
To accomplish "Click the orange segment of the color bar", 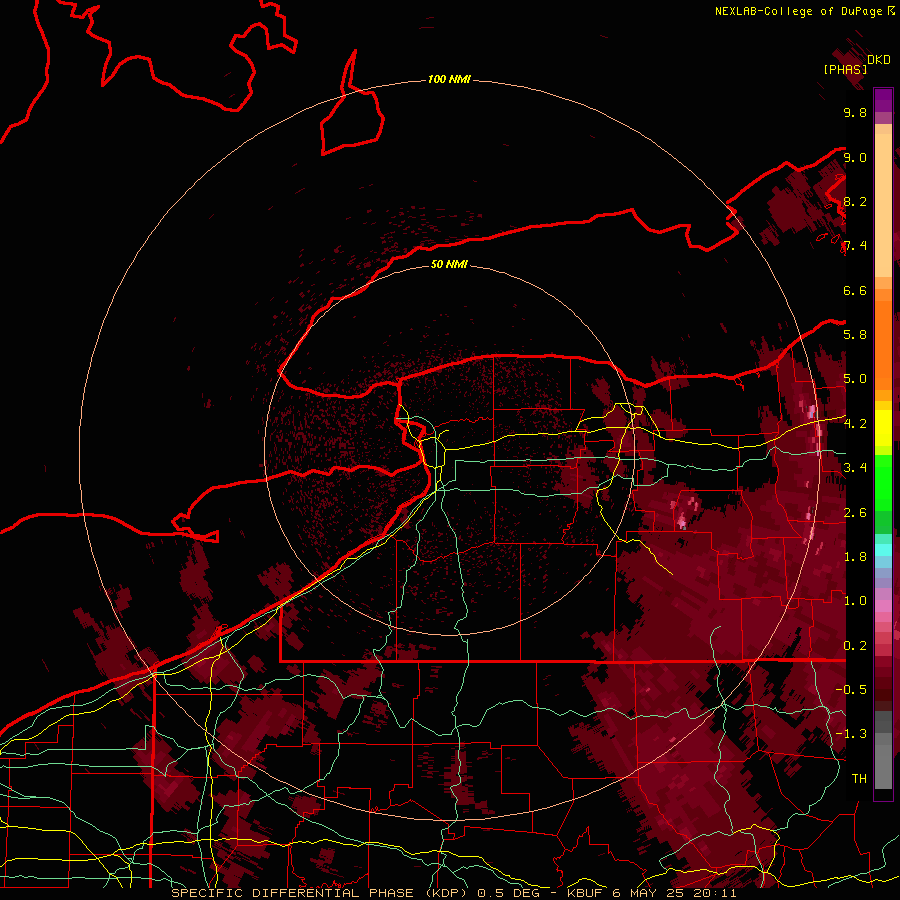I will pos(883,346).
